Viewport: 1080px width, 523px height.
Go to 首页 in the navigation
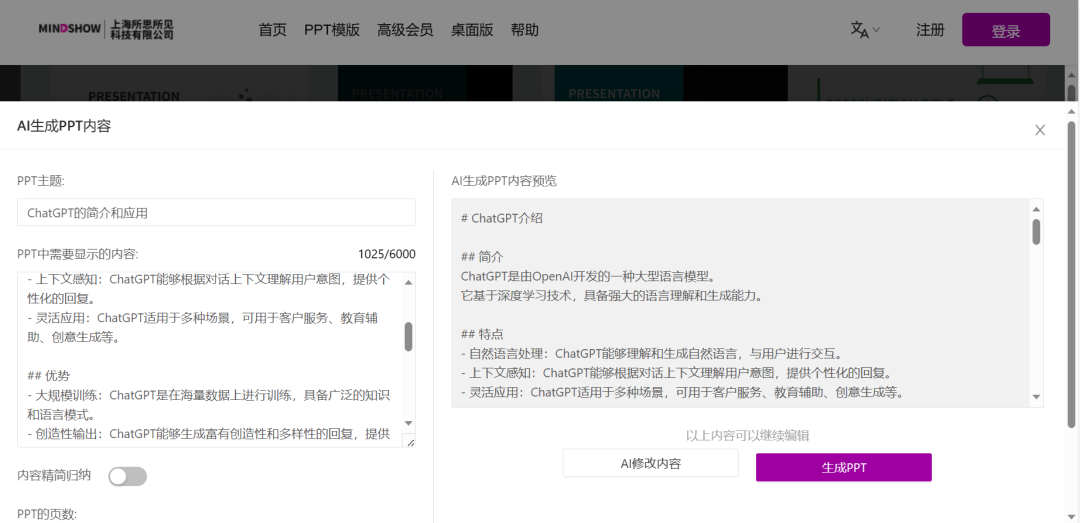pyautogui.click(x=272, y=30)
